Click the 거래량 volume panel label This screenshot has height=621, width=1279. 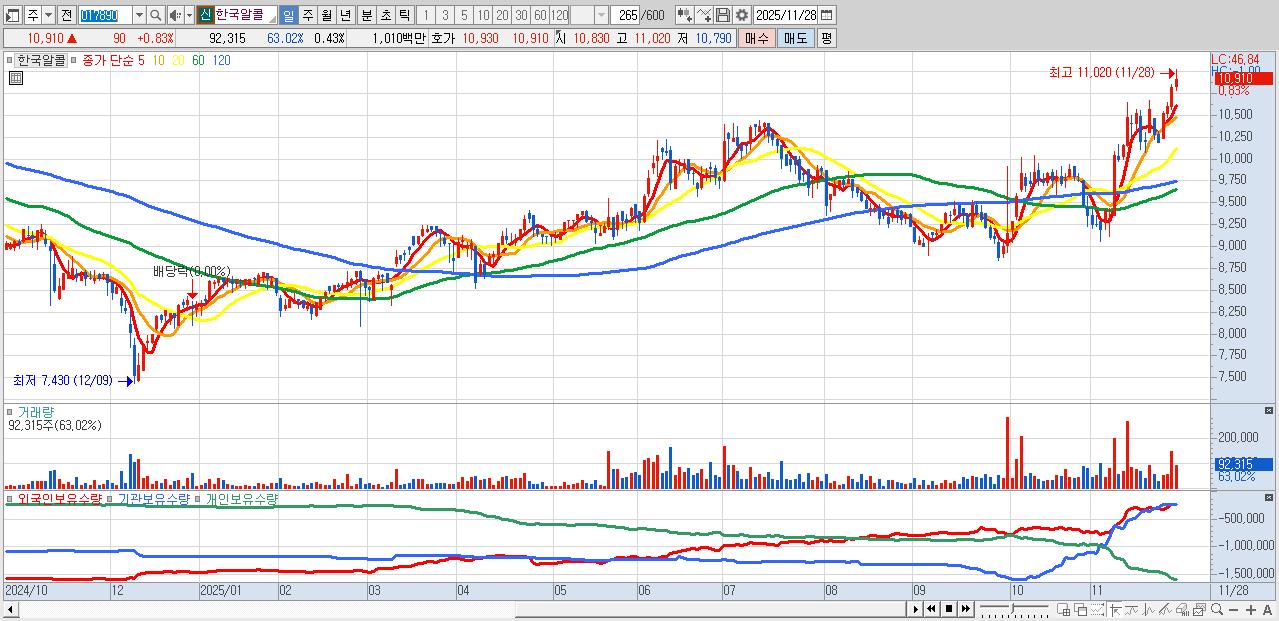pyautogui.click(x=35, y=411)
